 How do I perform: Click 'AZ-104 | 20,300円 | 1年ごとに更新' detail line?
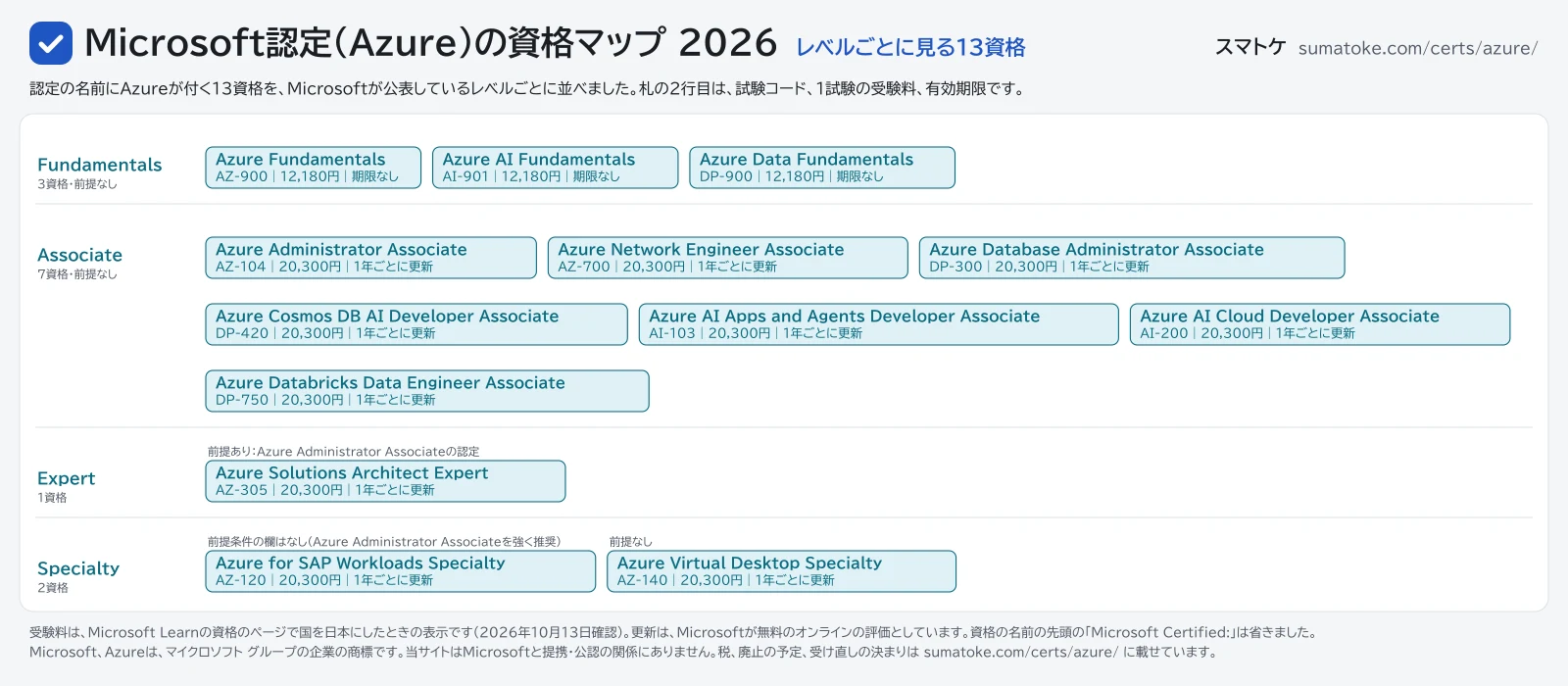[x=324, y=267]
